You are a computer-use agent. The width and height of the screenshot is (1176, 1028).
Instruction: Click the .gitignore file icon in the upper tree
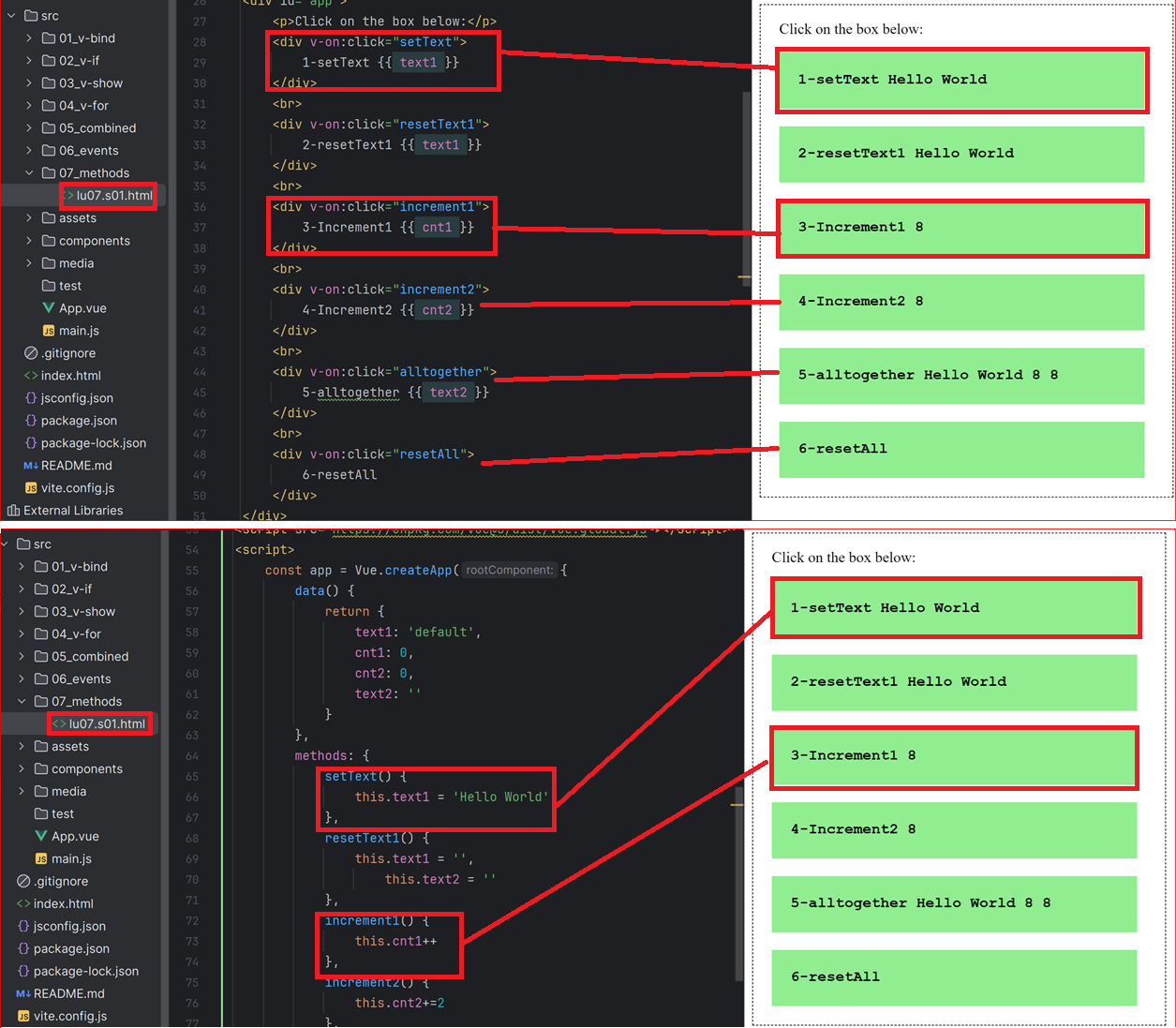tap(31, 353)
